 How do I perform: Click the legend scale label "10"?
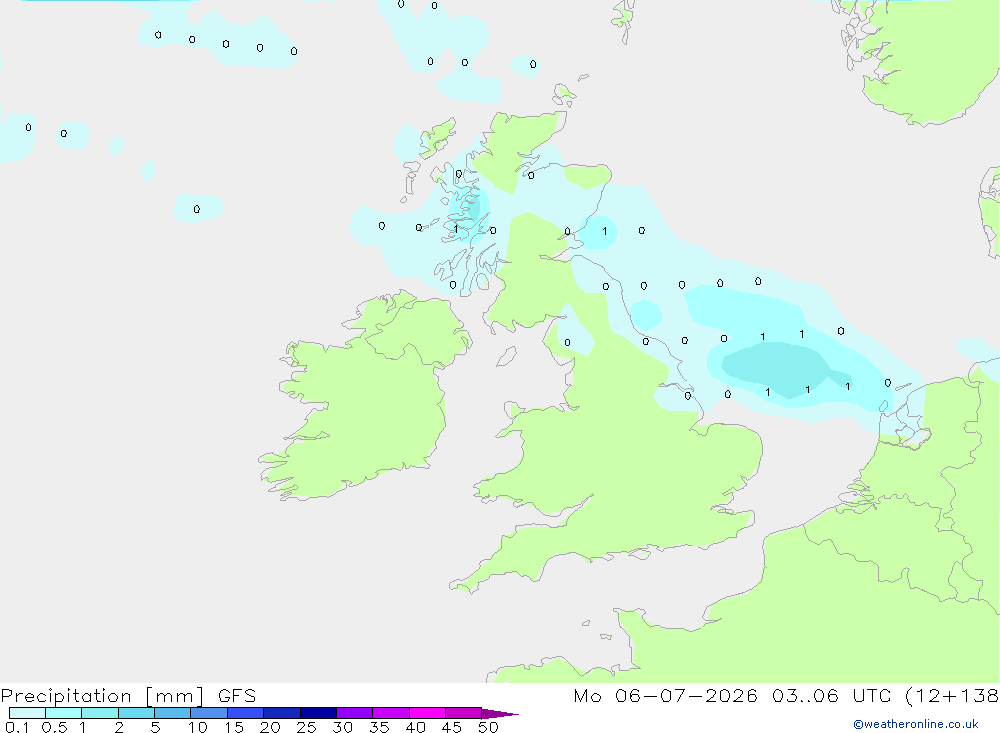click(x=197, y=727)
